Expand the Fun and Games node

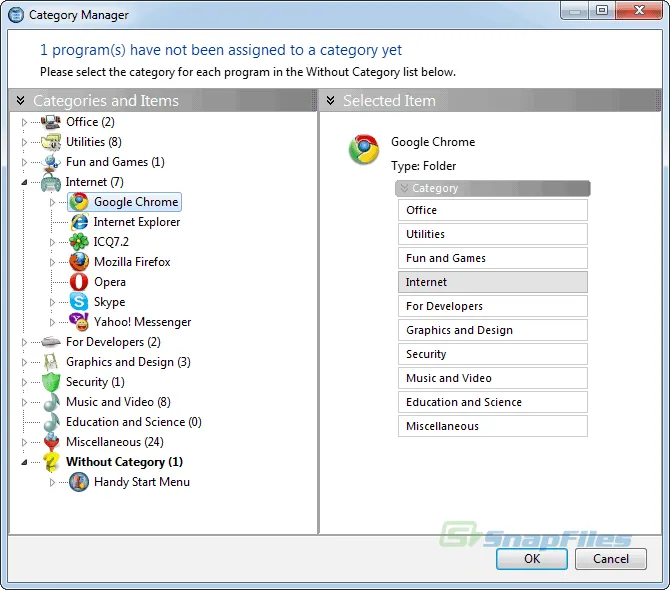pos(24,163)
